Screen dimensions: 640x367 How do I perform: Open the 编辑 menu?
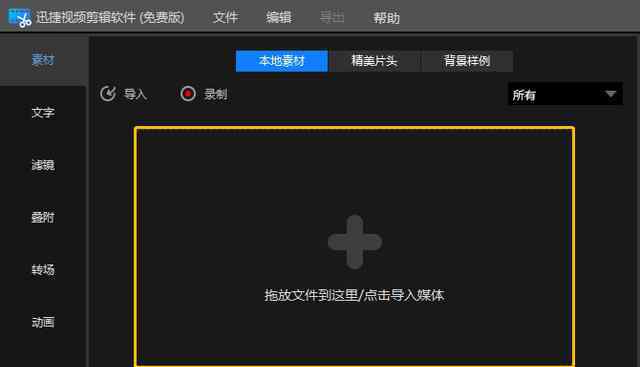pos(279,18)
